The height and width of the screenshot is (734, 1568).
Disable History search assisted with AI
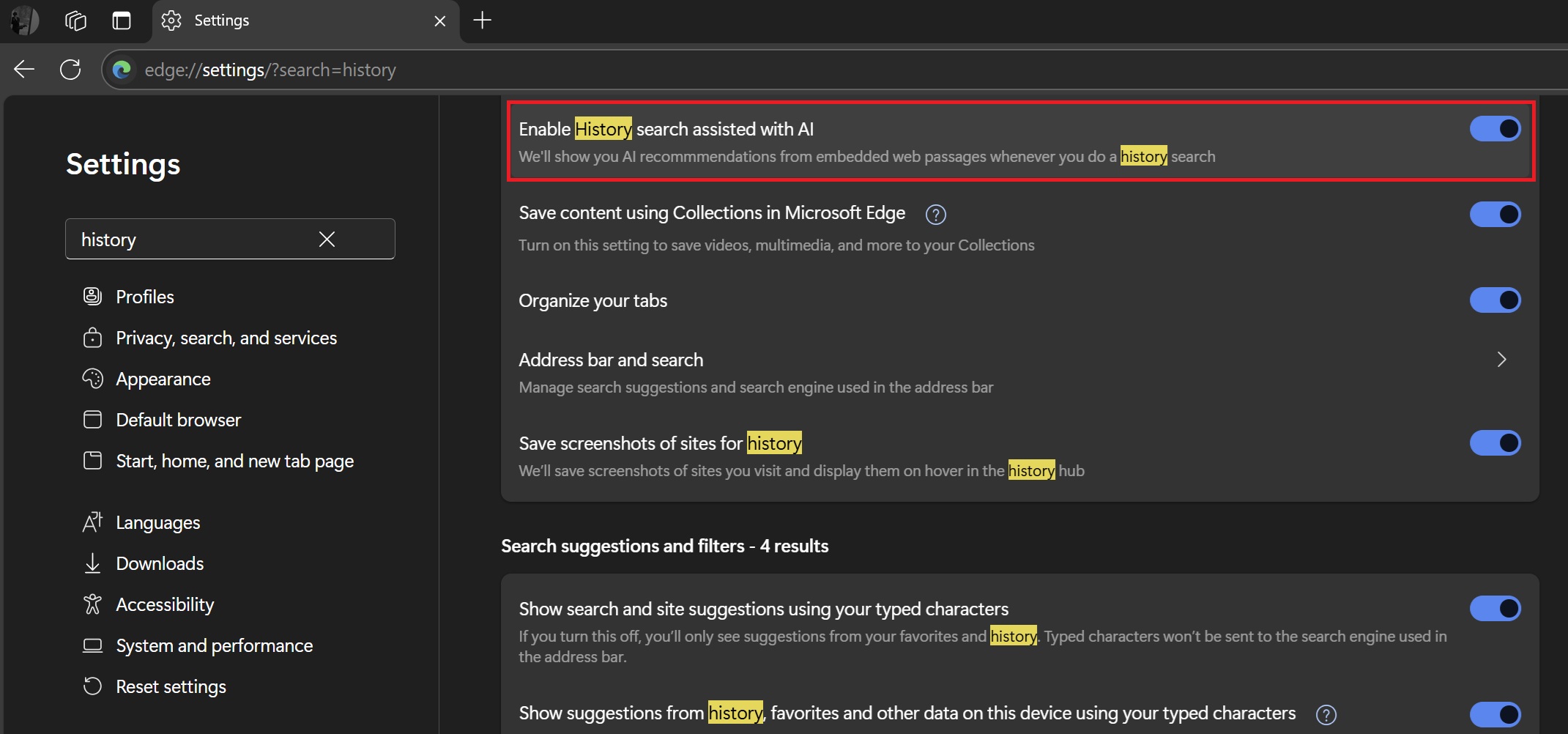pyautogui.click(x=1494, y=128)
